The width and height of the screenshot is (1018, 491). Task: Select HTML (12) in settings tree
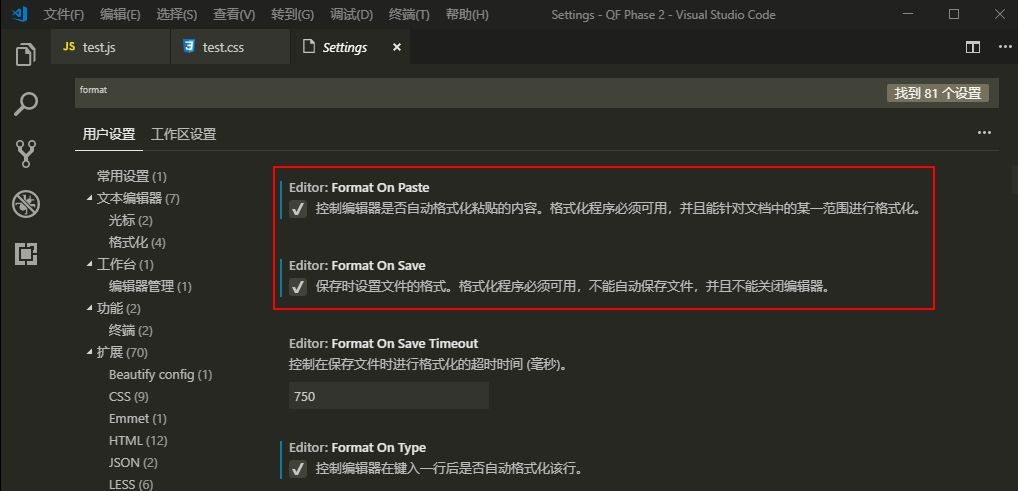[138, 440]
